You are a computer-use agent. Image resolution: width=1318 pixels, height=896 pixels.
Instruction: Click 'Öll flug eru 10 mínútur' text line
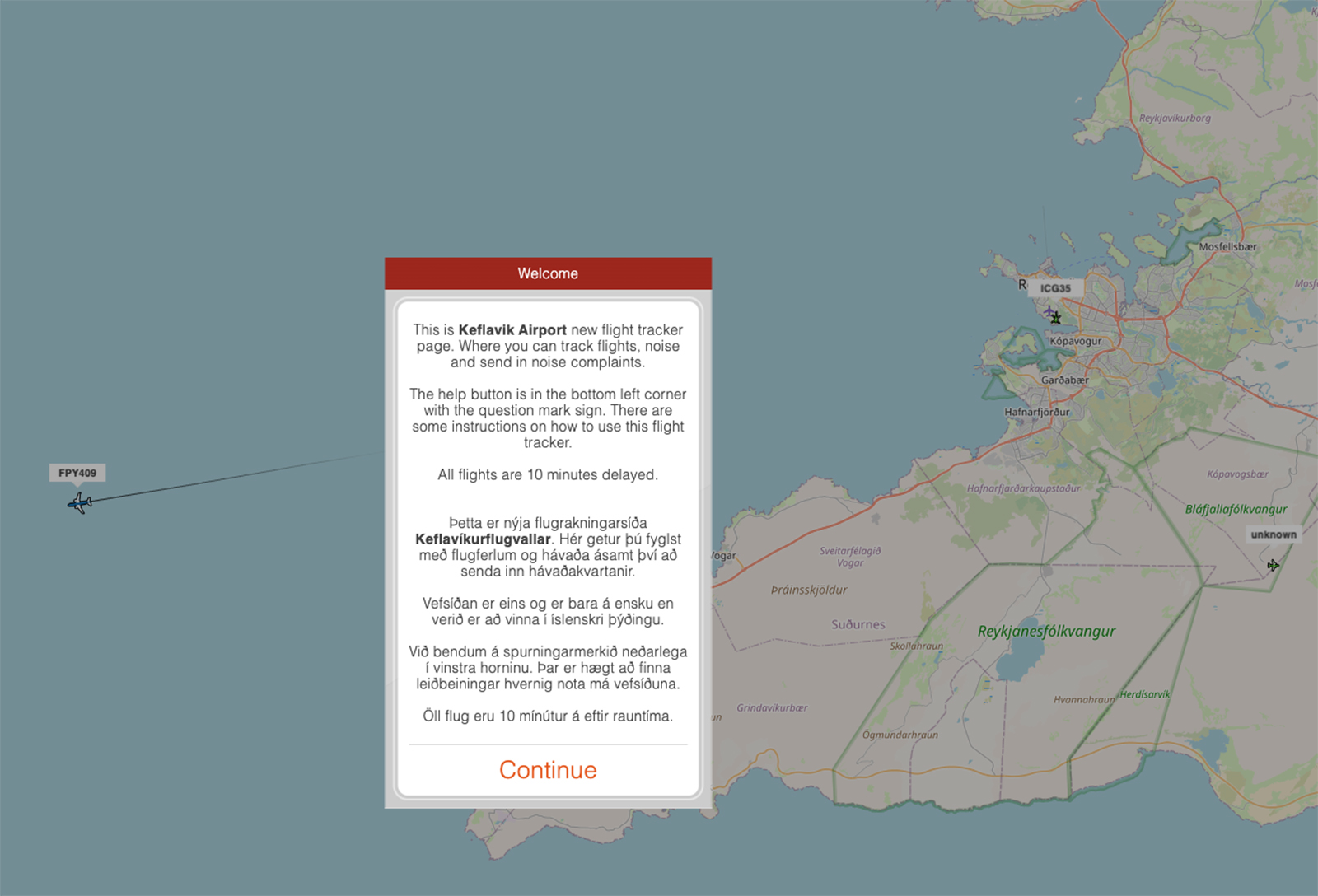(548, 716)
